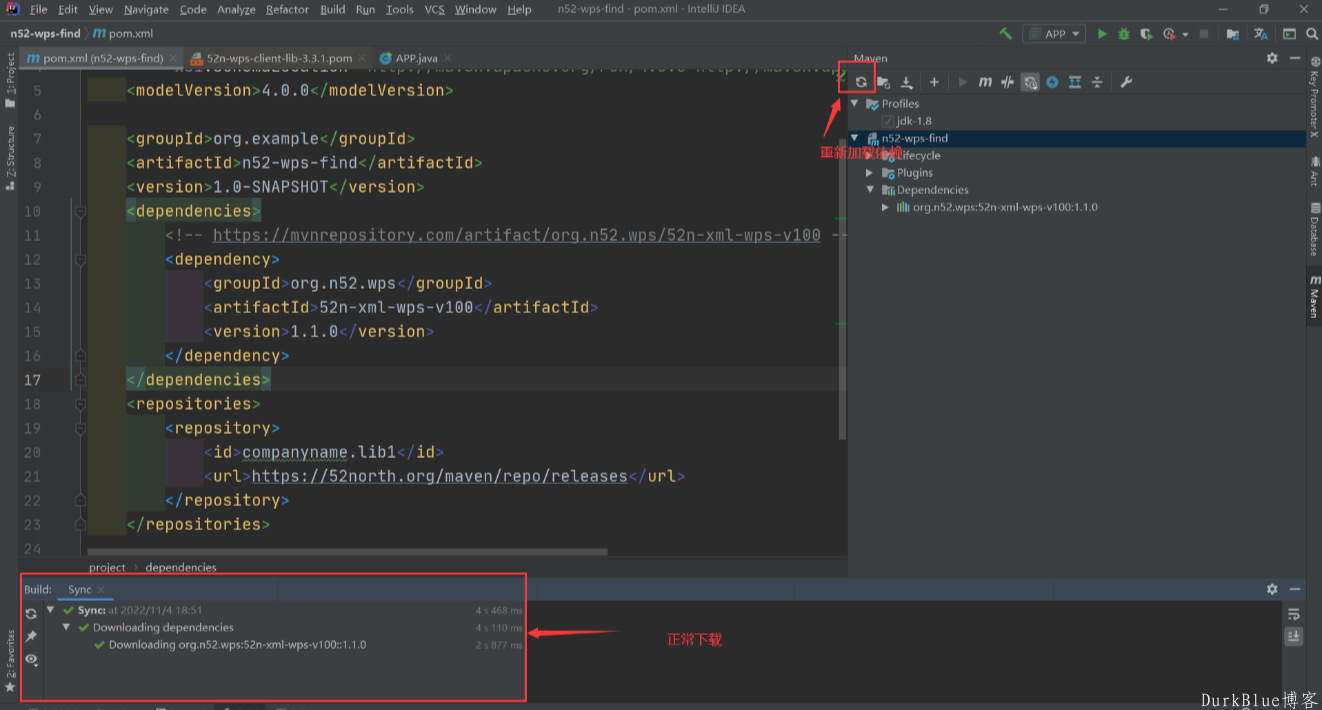Click Download Sources and Documentation icon
The image size is (1322, 710).
tap(907, 82)
